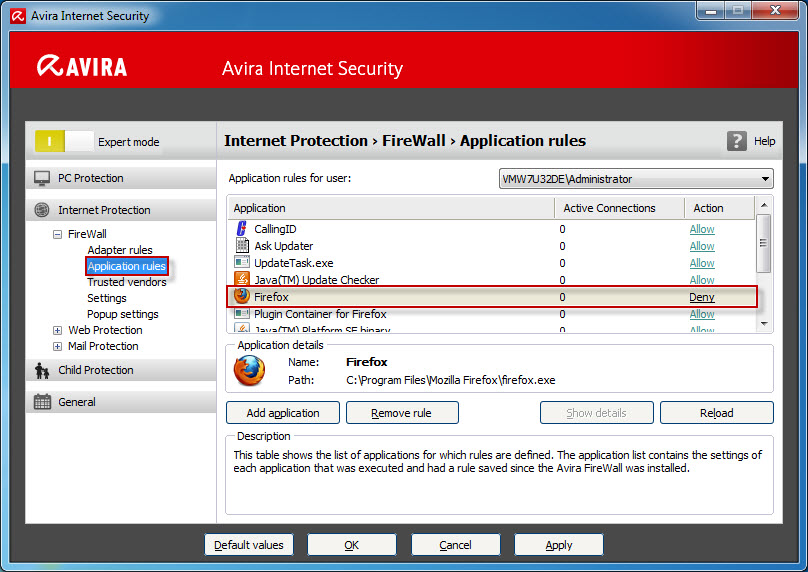Click the UpdateTask.exe application icon
Screen dimensions: 808x572
[242, 262]
